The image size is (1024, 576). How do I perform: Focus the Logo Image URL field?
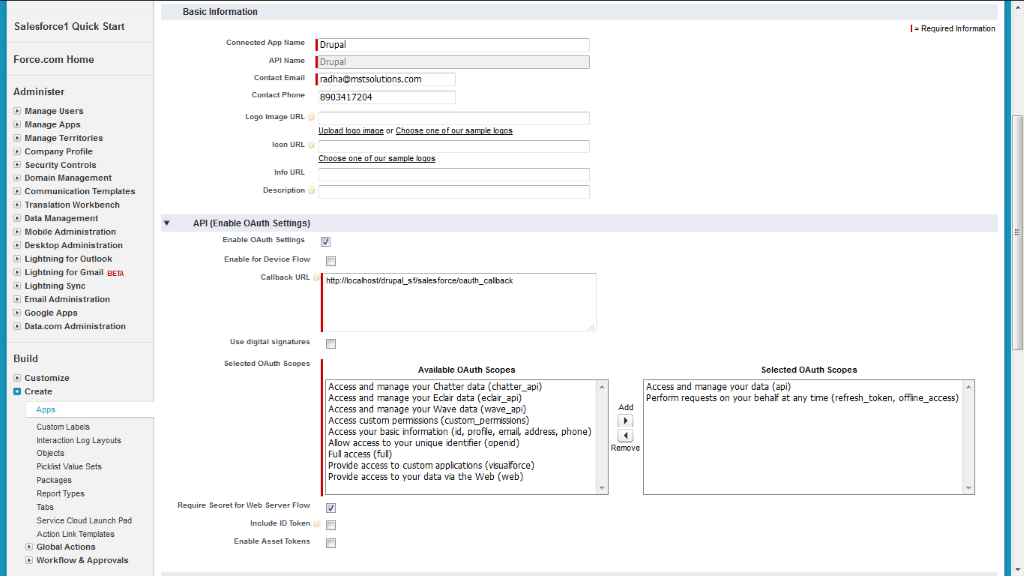(x=454, y=118)
